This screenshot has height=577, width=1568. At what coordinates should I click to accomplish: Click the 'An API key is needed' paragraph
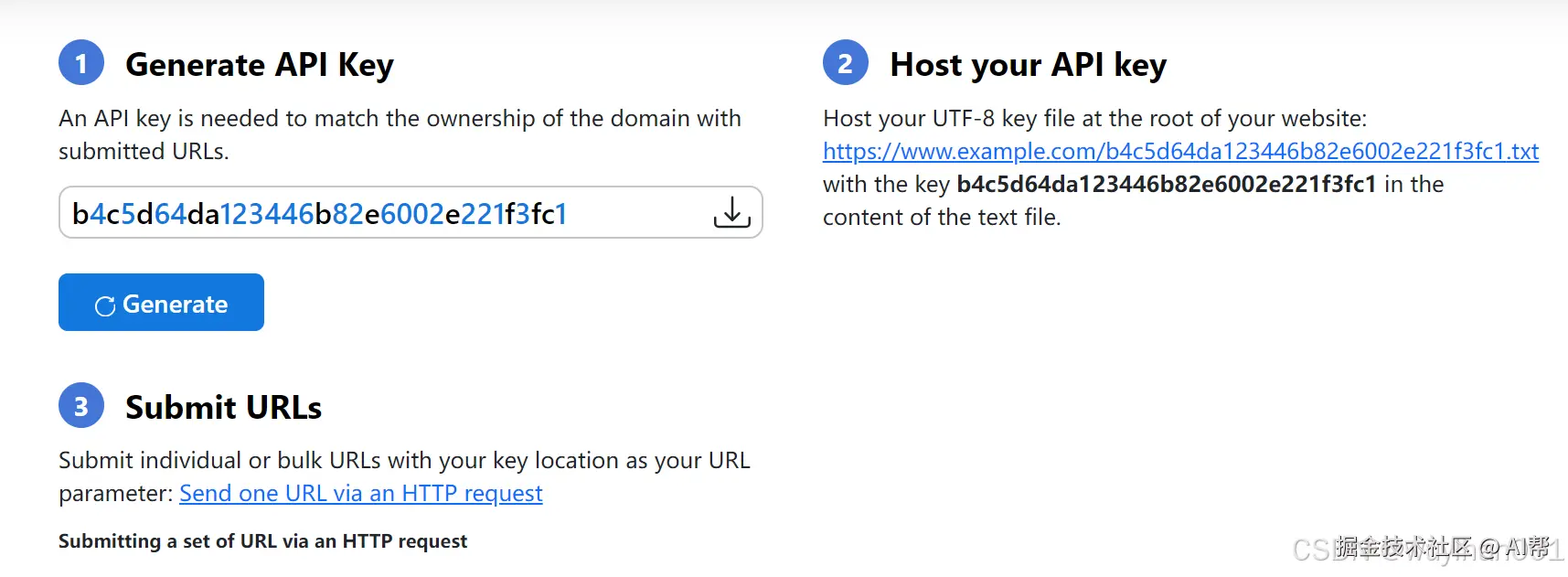tap(400, 119)
